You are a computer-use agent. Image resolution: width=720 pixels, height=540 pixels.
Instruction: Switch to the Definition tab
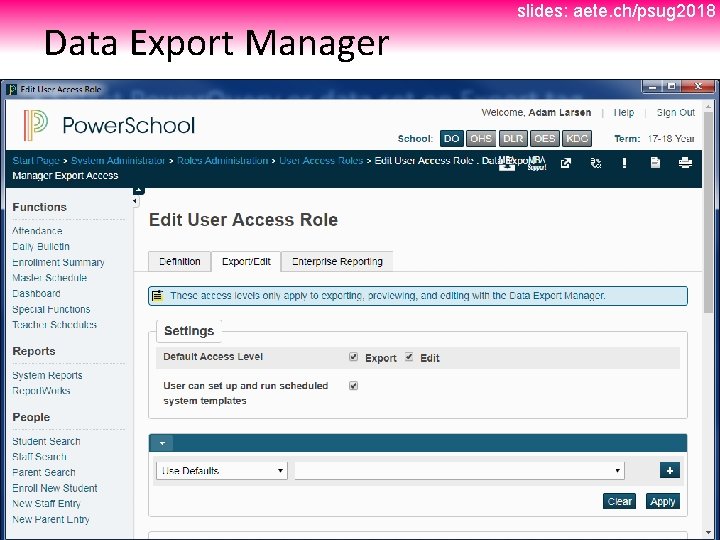(180, 261)
